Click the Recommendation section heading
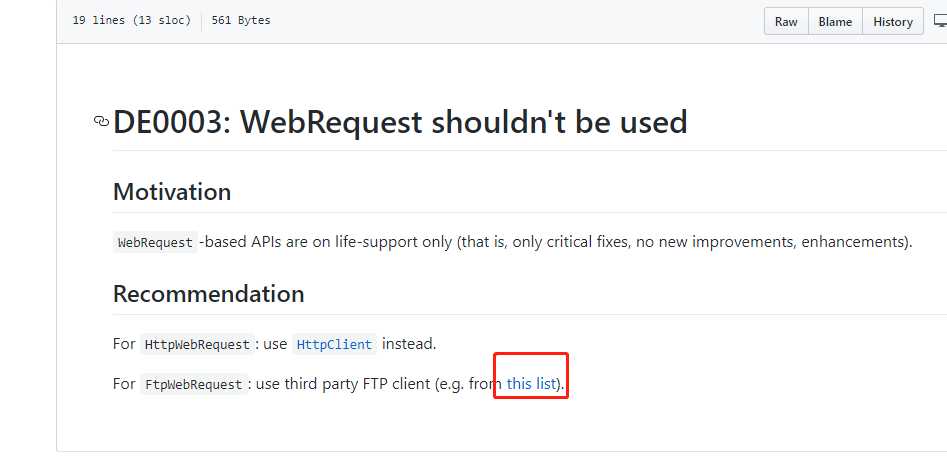Screen dimensions: 947x457 point(208,294)
